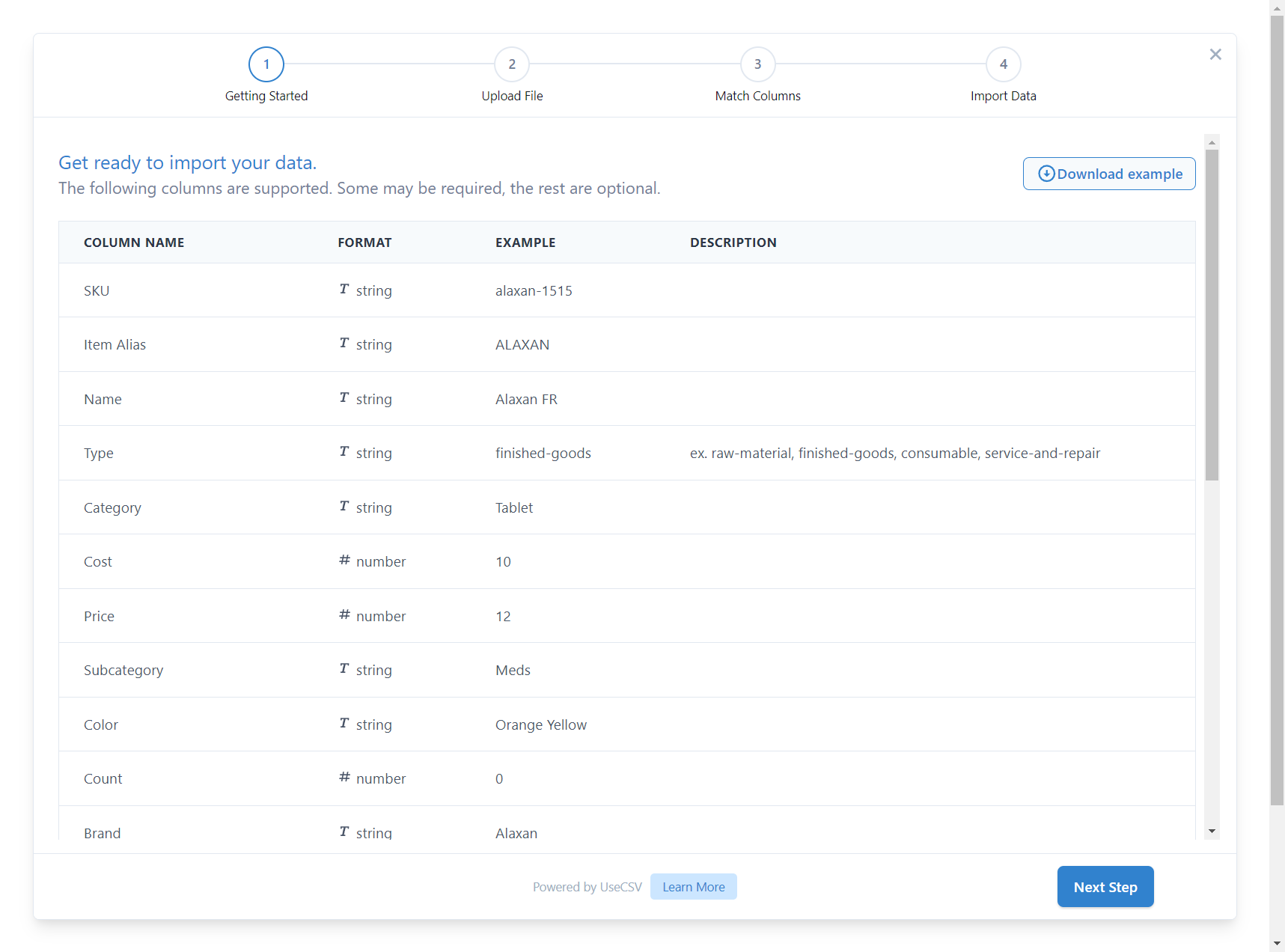Viewport: 1285px width, 952px height.
Task: Click the Powered by UseCSV text
Action: [587, 887]
